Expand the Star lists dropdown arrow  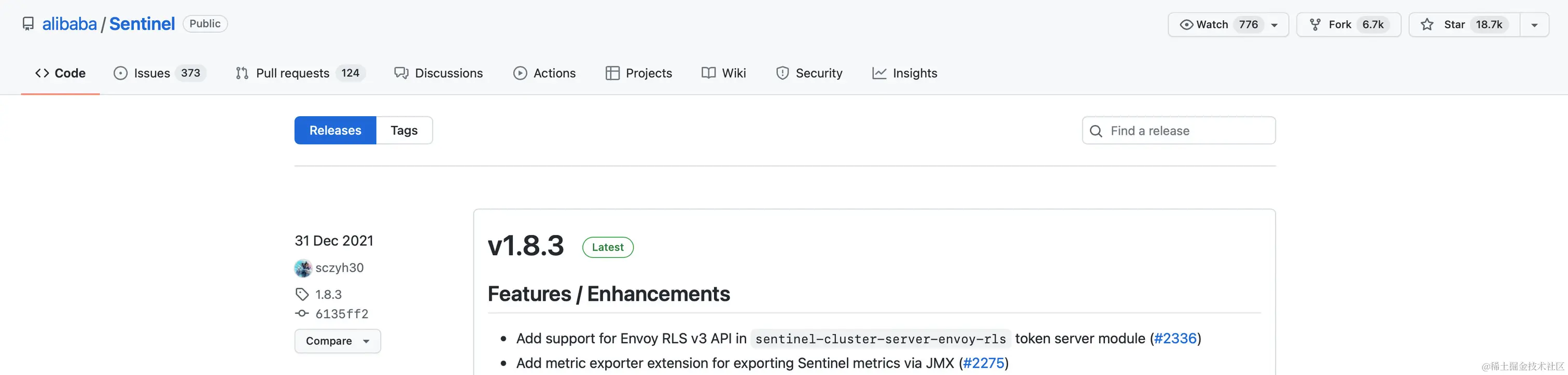pos(1534,25)
